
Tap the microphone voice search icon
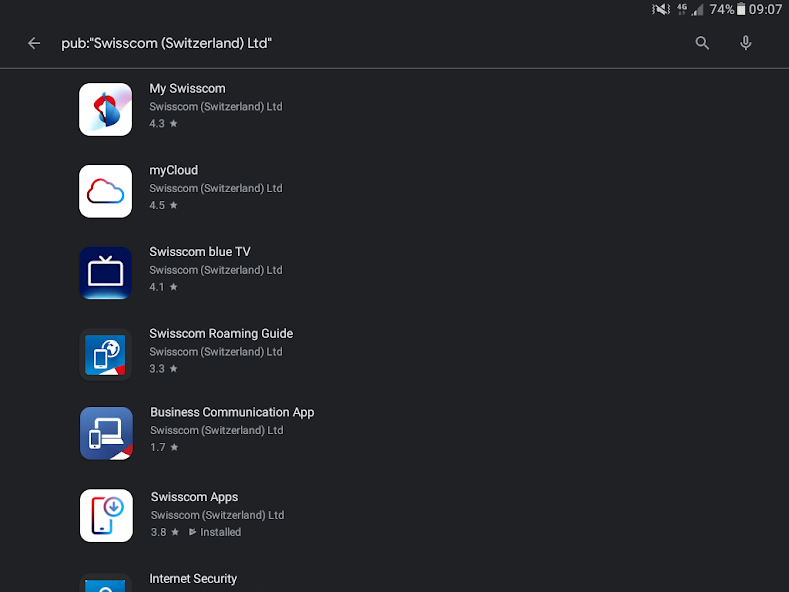pos(746,43)
